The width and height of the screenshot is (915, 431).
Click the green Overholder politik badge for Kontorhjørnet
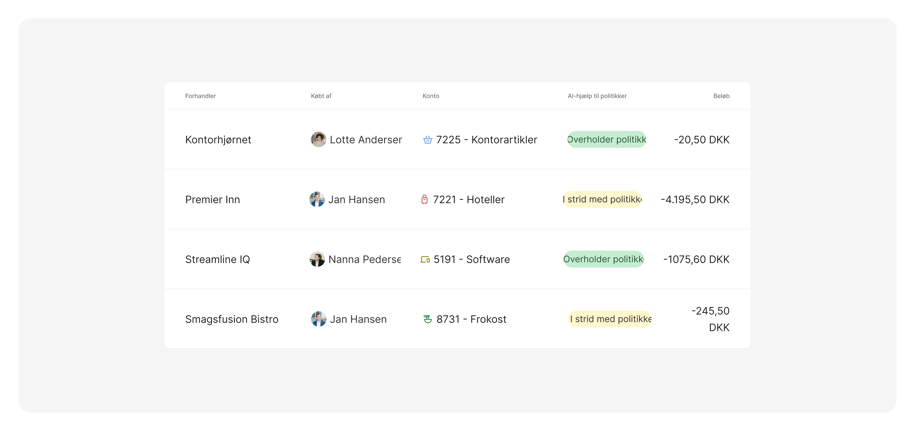pos(606,140)
